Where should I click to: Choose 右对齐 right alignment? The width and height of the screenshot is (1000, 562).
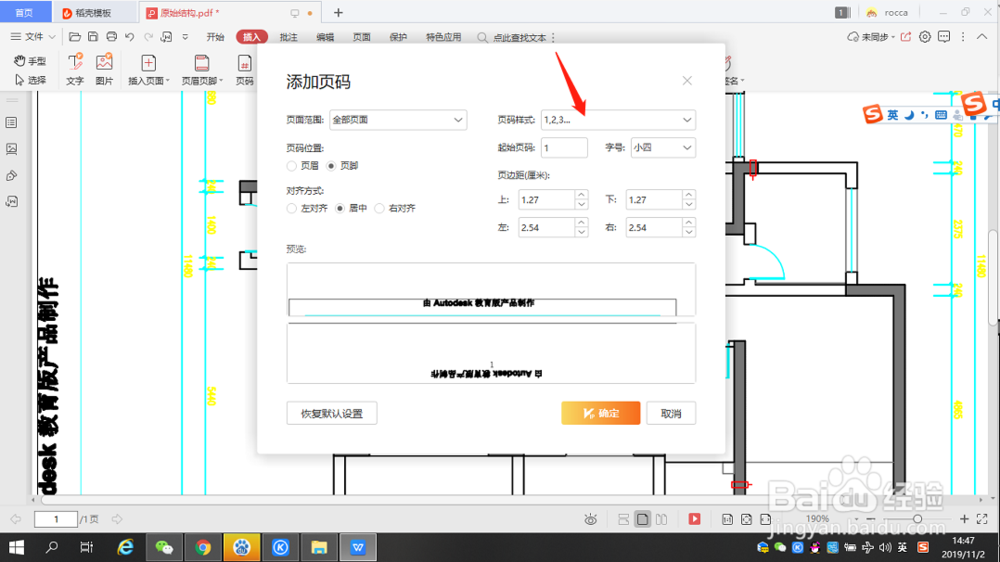click(379, 209)
